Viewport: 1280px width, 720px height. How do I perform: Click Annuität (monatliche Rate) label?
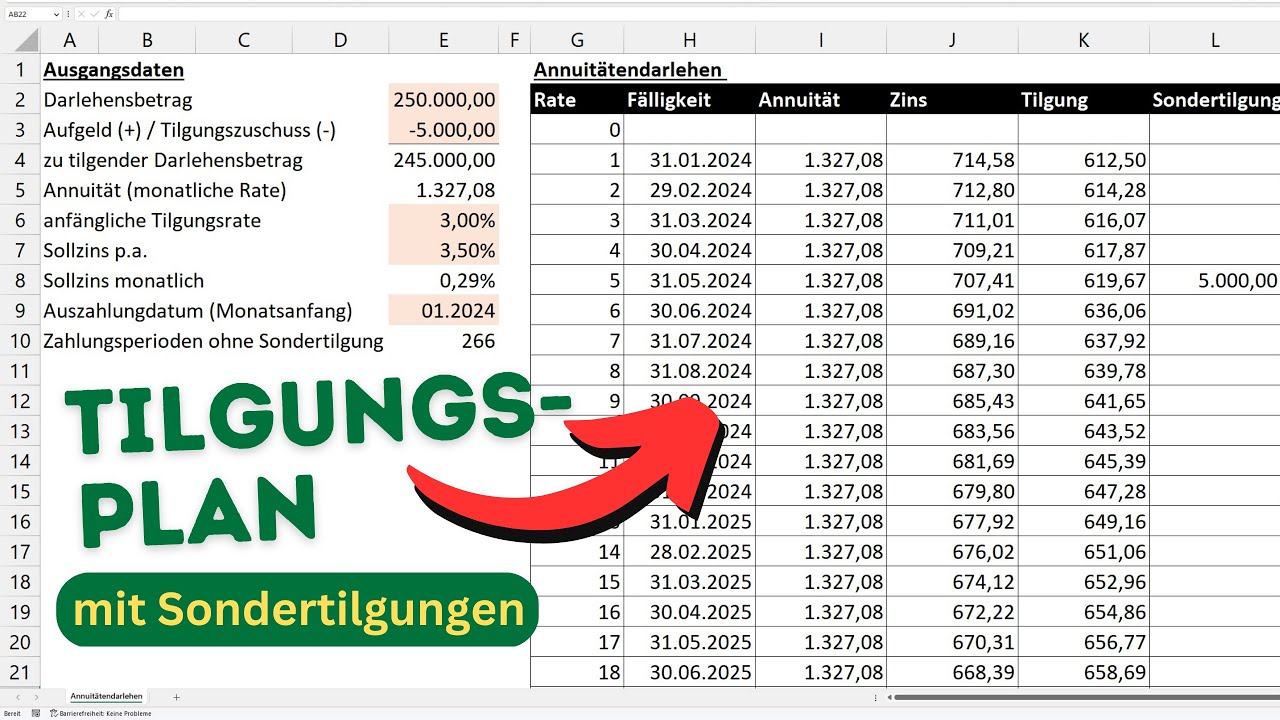click(x=164, y=190)
